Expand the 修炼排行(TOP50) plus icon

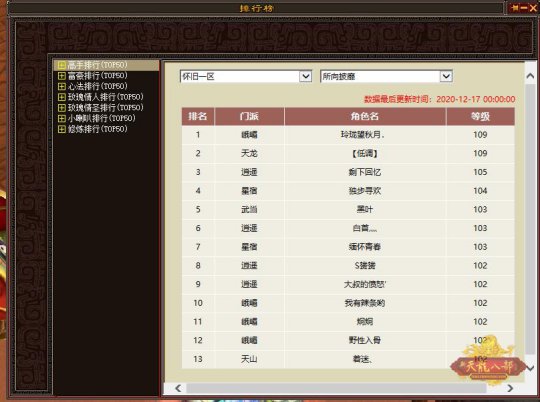(62, 129)
